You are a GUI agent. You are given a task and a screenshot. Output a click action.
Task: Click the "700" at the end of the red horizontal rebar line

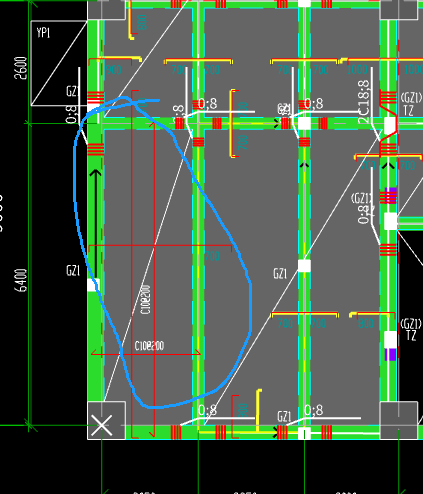[212, 256]
